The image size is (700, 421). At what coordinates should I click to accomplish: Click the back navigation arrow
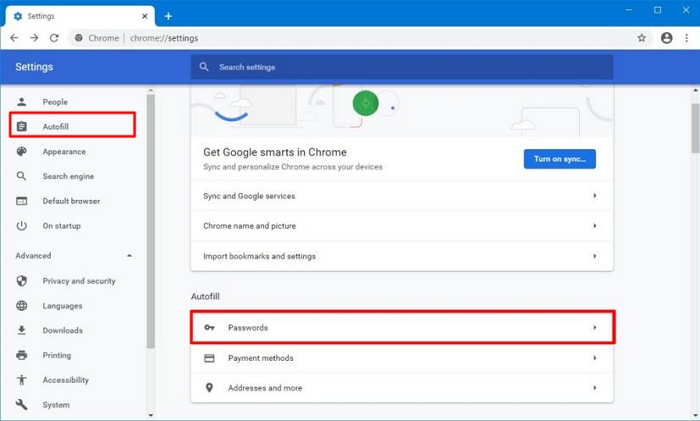[14, 38]
